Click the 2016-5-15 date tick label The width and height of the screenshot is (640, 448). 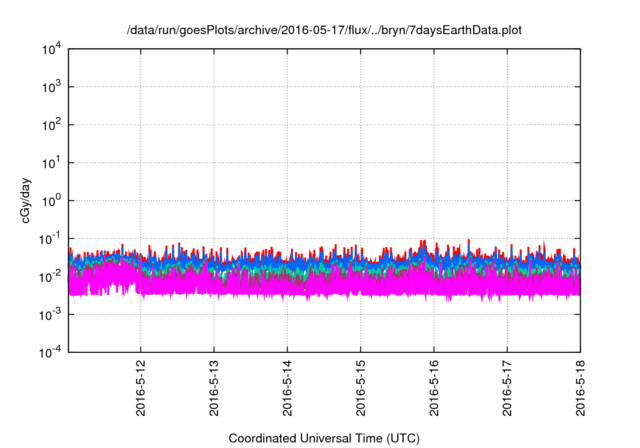point(360,388)
